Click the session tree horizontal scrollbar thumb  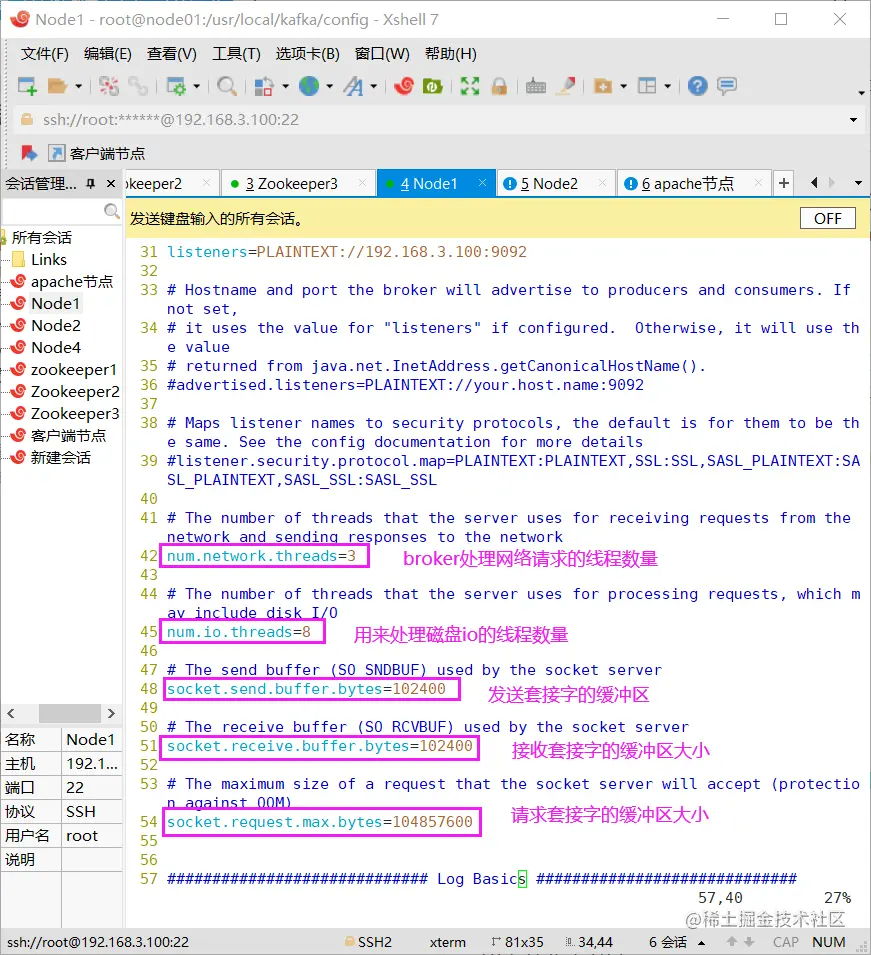coord(69,713)
